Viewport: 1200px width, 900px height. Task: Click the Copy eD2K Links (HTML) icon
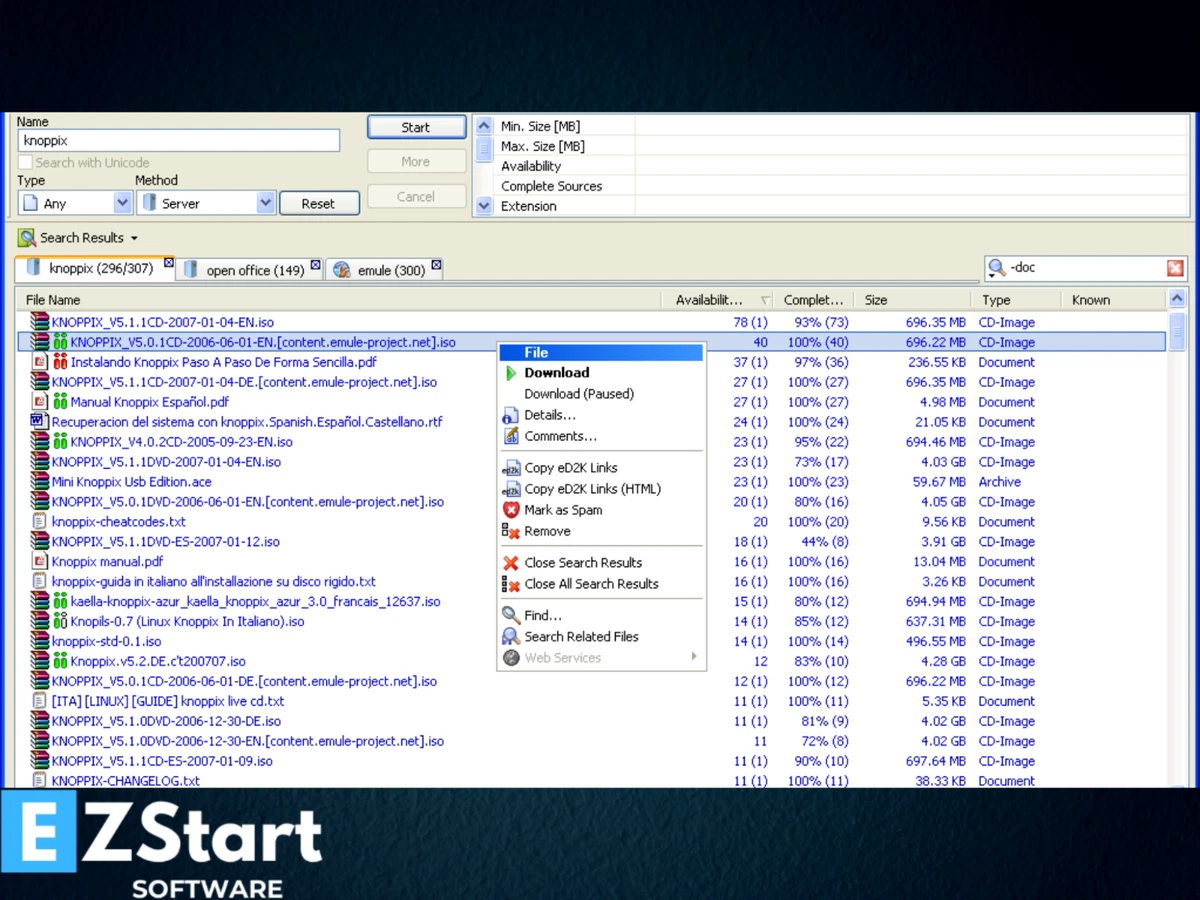coord(511,489)
